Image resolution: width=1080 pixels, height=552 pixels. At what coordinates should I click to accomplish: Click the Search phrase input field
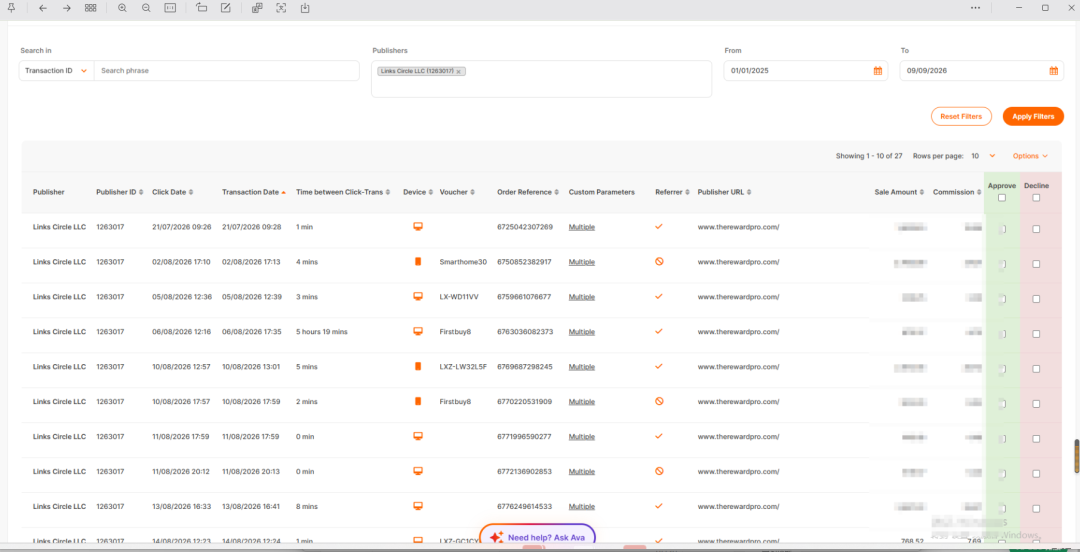(227, 70)
